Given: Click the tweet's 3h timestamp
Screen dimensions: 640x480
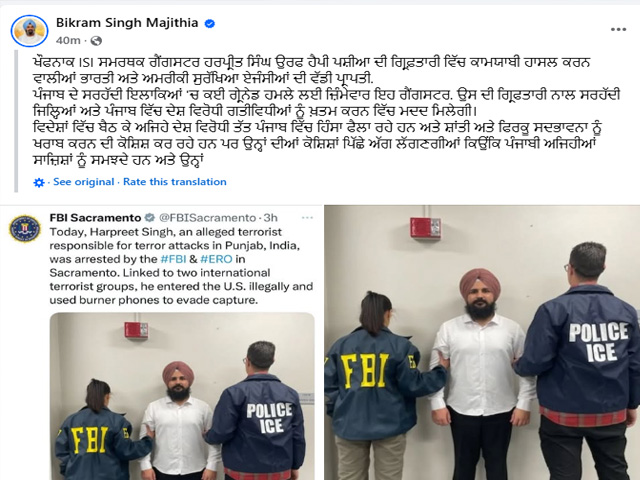Looking at the screenshot, I should [x=270, y=218].
